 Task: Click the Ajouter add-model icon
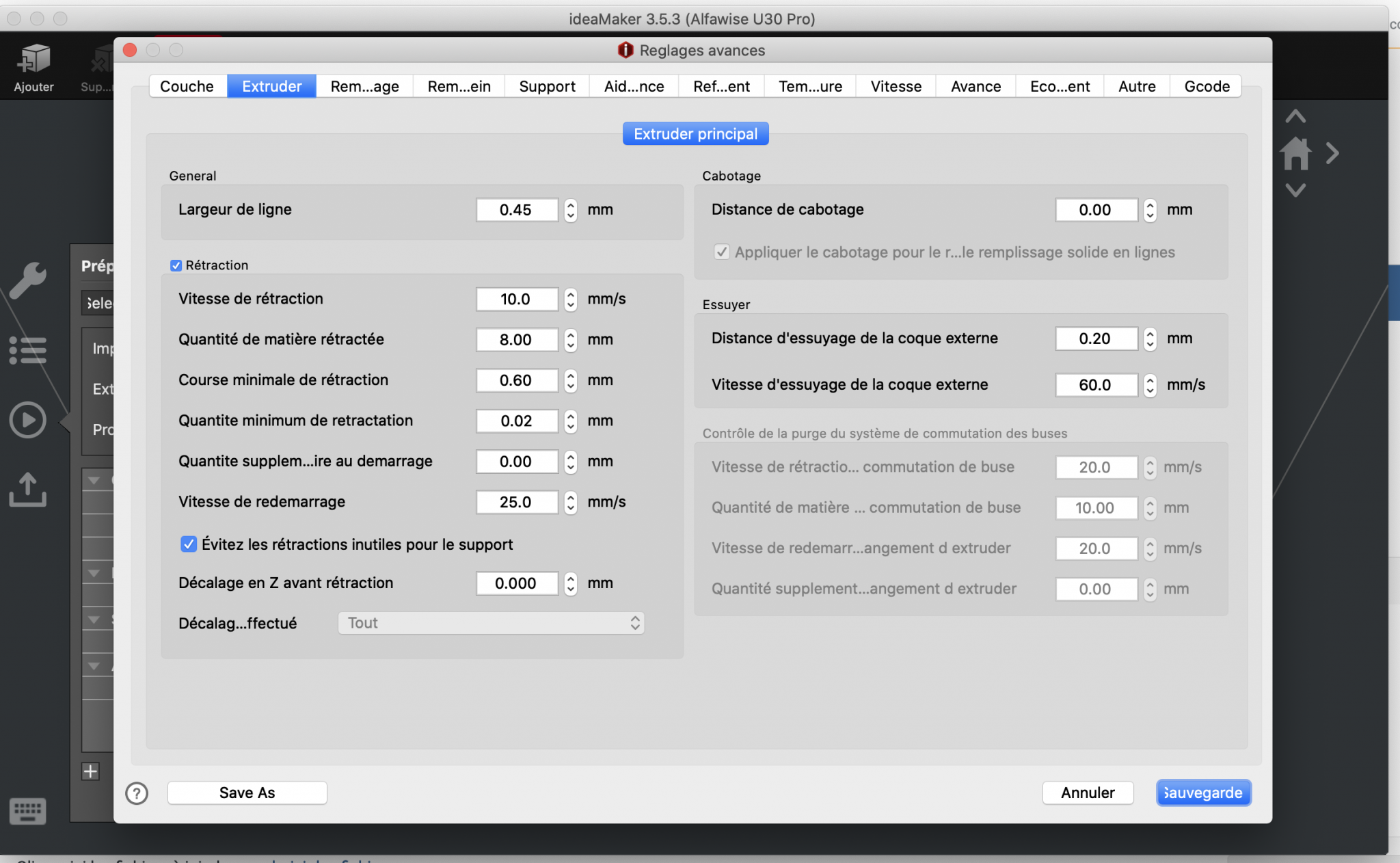pyautogui.click(x=33, y=60)
